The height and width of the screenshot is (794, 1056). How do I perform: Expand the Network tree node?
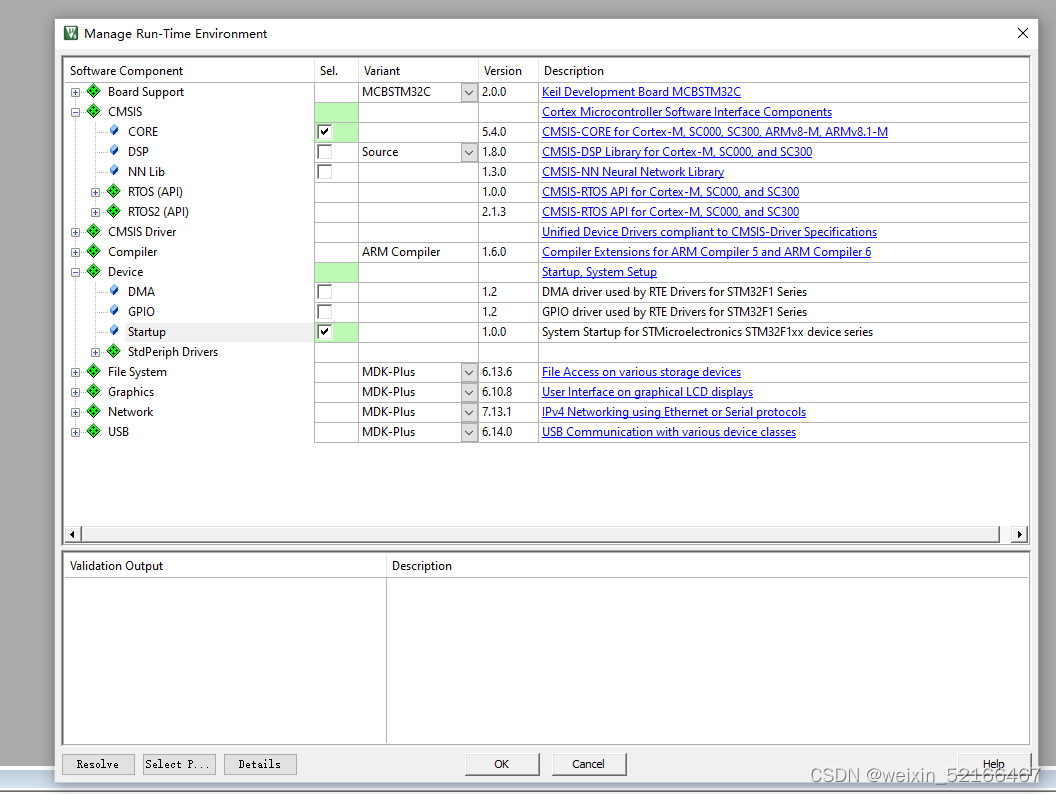[75, 413]
